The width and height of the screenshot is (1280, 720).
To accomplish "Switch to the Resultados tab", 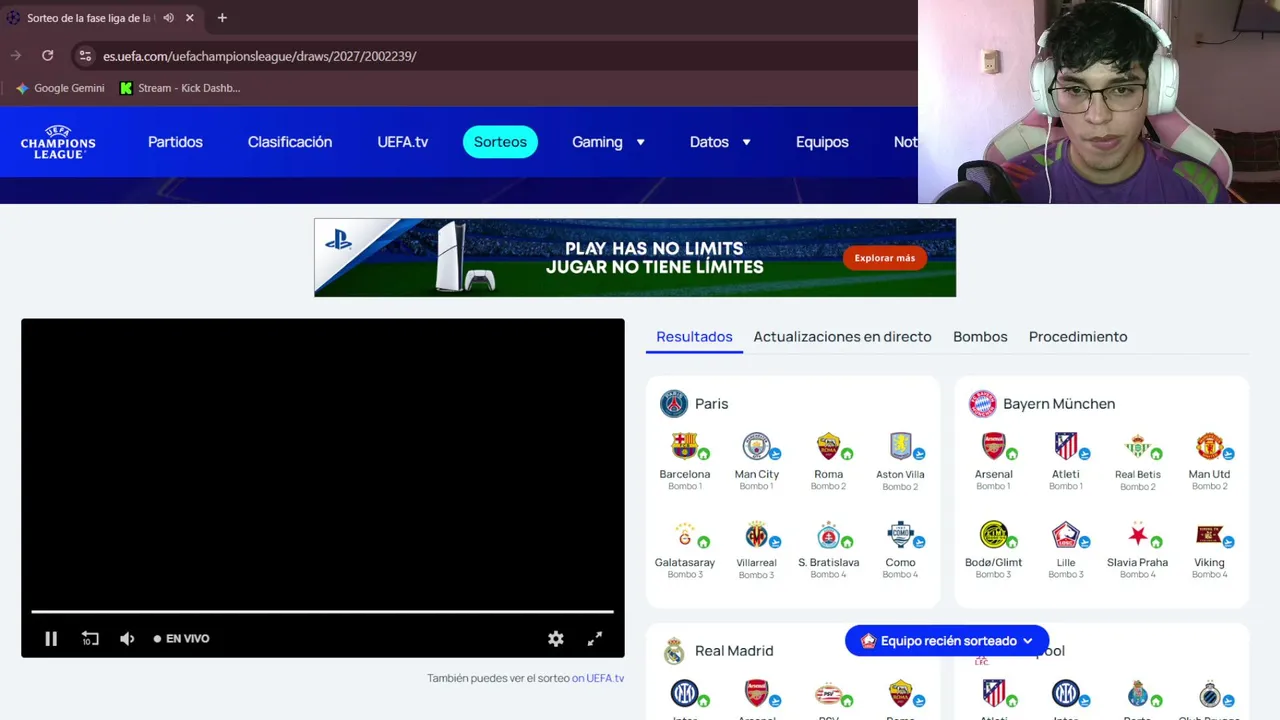I will 694,337.
